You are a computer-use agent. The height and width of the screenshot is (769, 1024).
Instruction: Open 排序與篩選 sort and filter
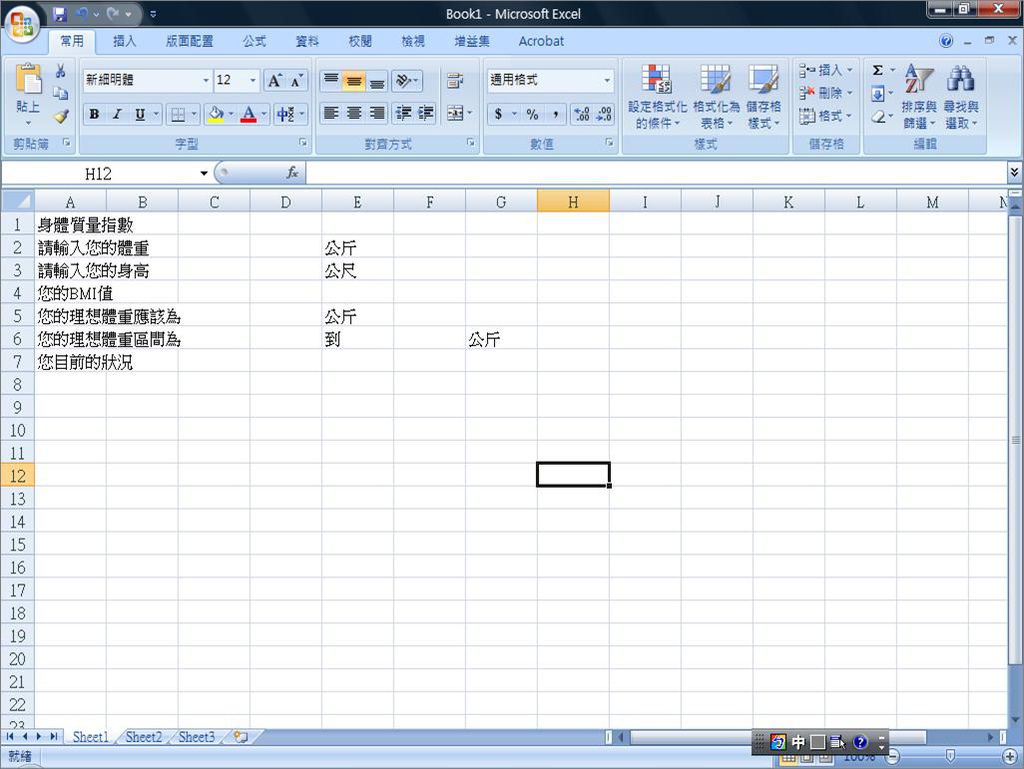pyautogui.click(x=919, y=97)
